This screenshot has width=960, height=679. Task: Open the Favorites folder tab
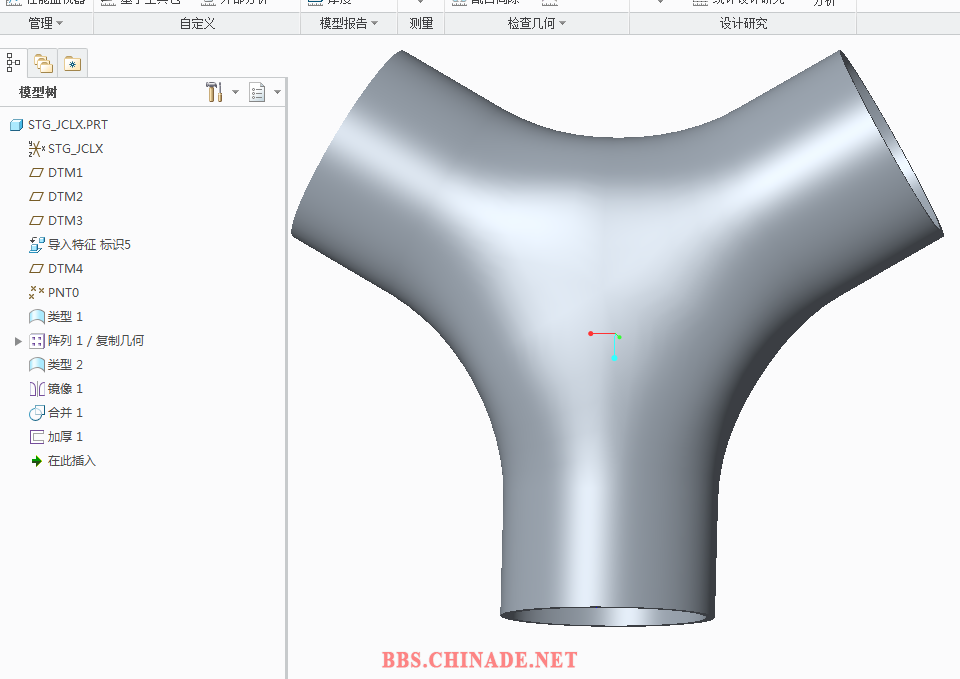pyautogui.click(x=72, y=63)
